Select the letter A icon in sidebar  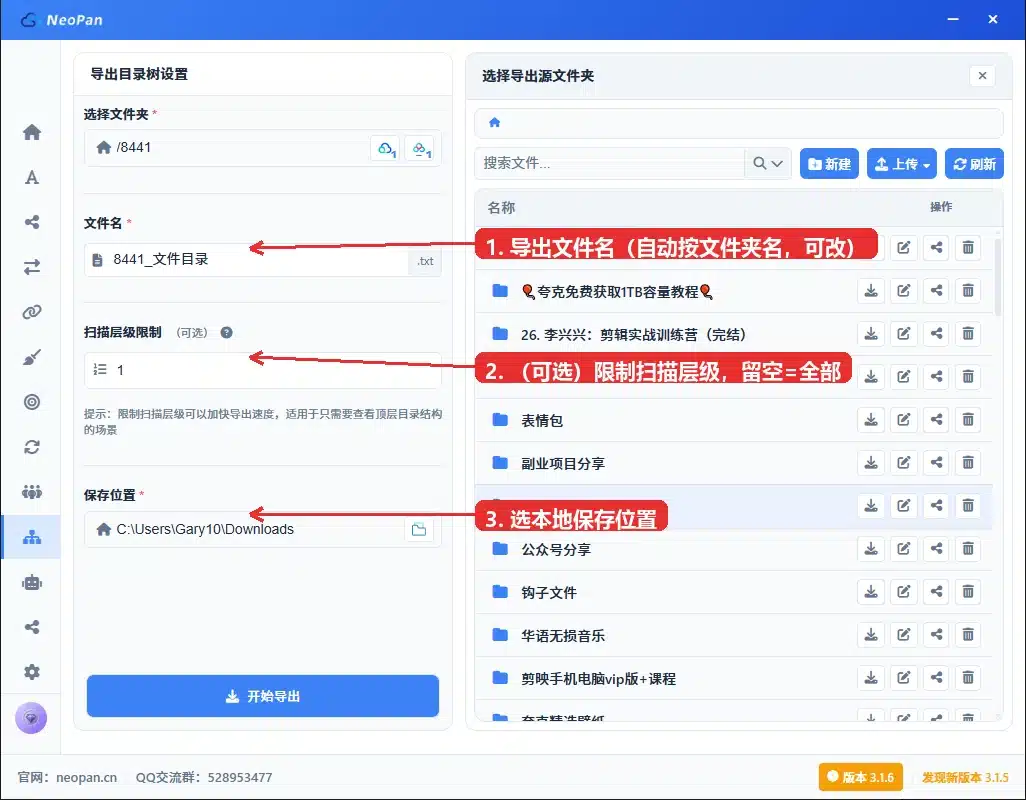coord(31,177)
